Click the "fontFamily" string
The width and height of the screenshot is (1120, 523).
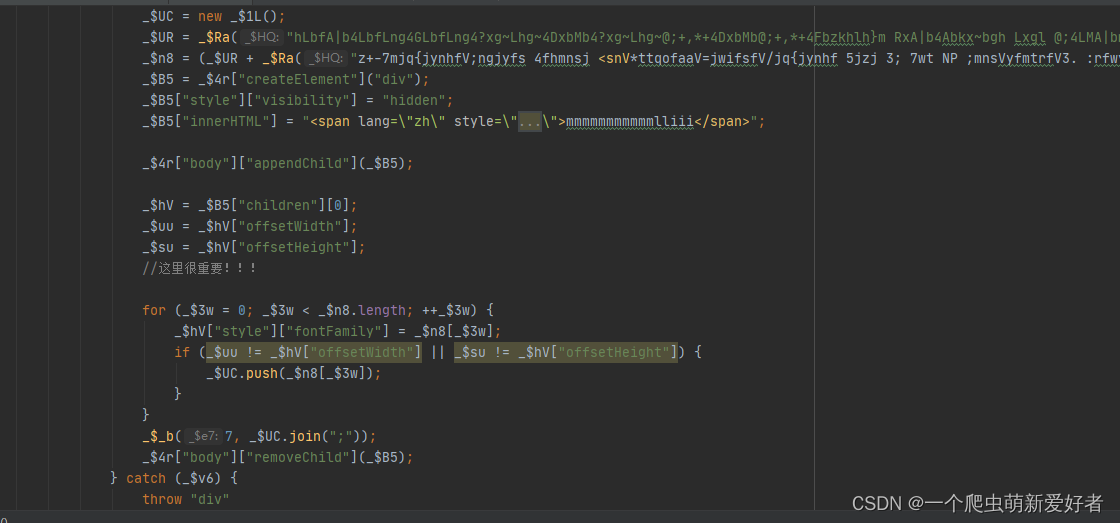coord(332,332)
